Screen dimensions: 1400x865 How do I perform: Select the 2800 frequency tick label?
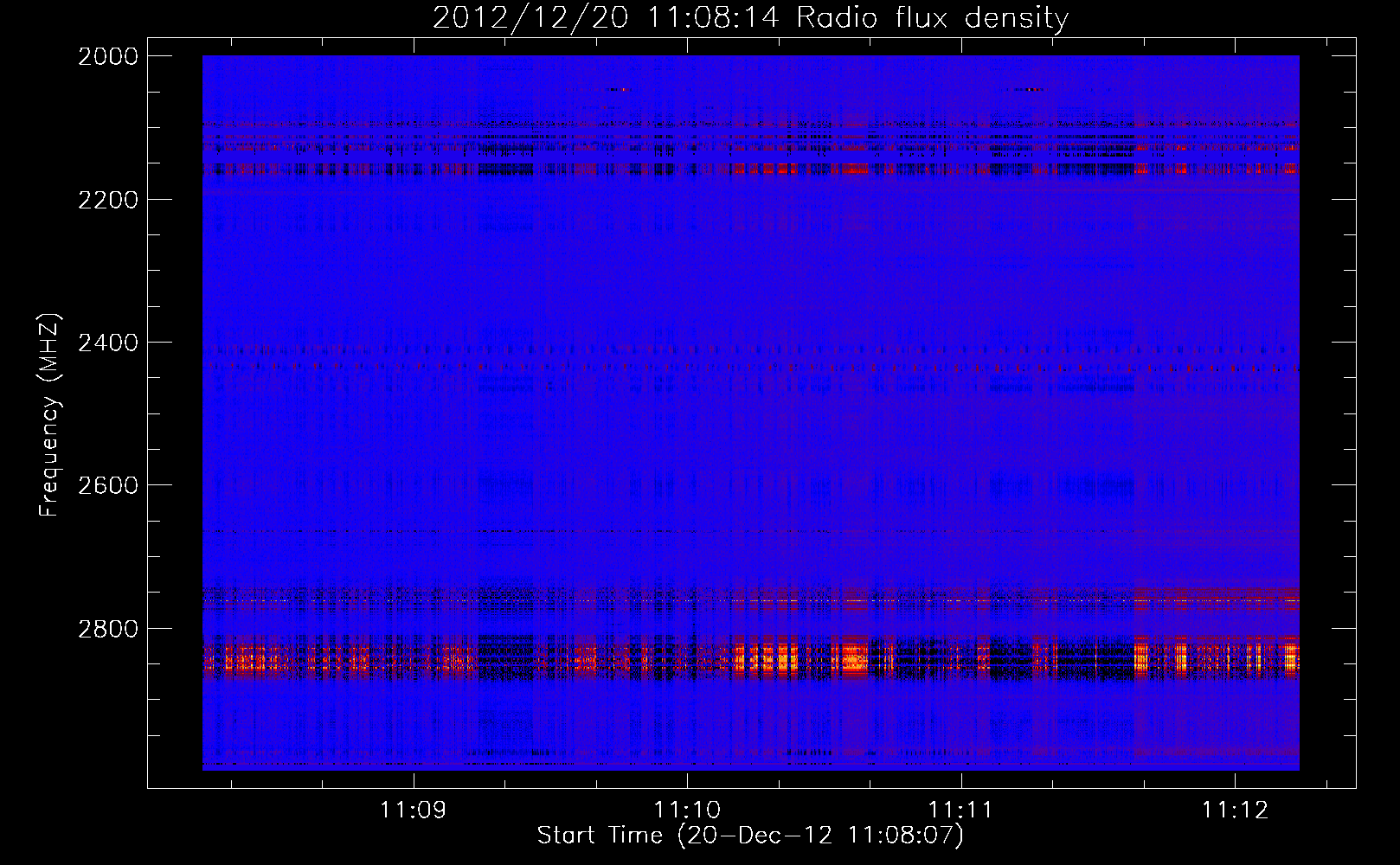coord(108,629)
